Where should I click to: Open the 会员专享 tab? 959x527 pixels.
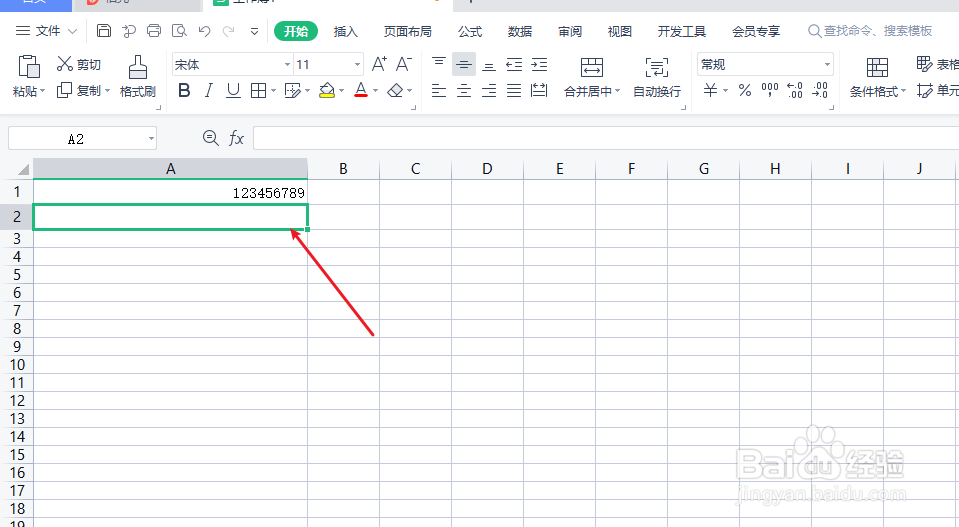[x=756, y=31]
